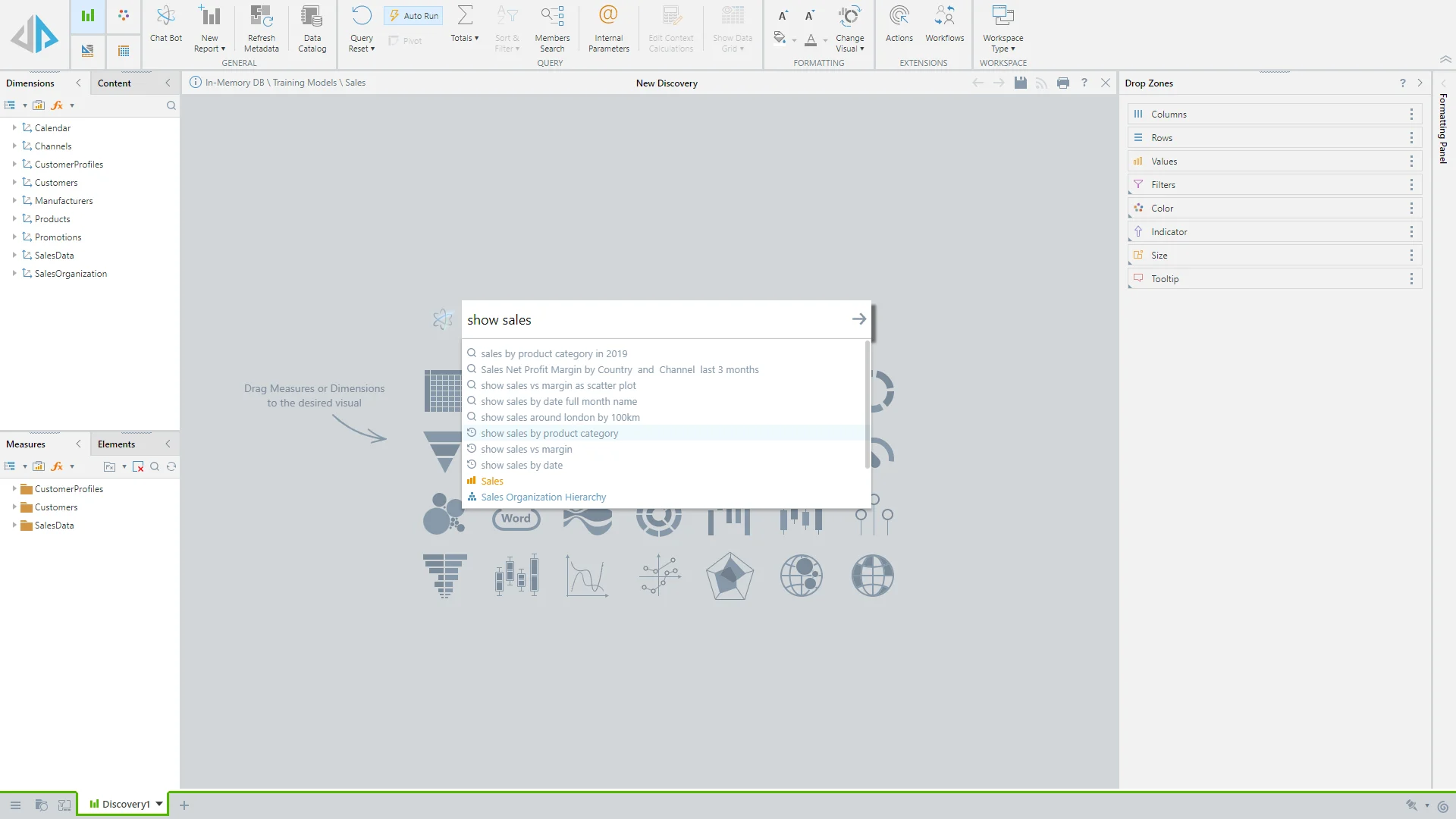Select the Word cloud visual
Image resolution: width=1456 pixels, height=819 pixels.
click(516, 519)
